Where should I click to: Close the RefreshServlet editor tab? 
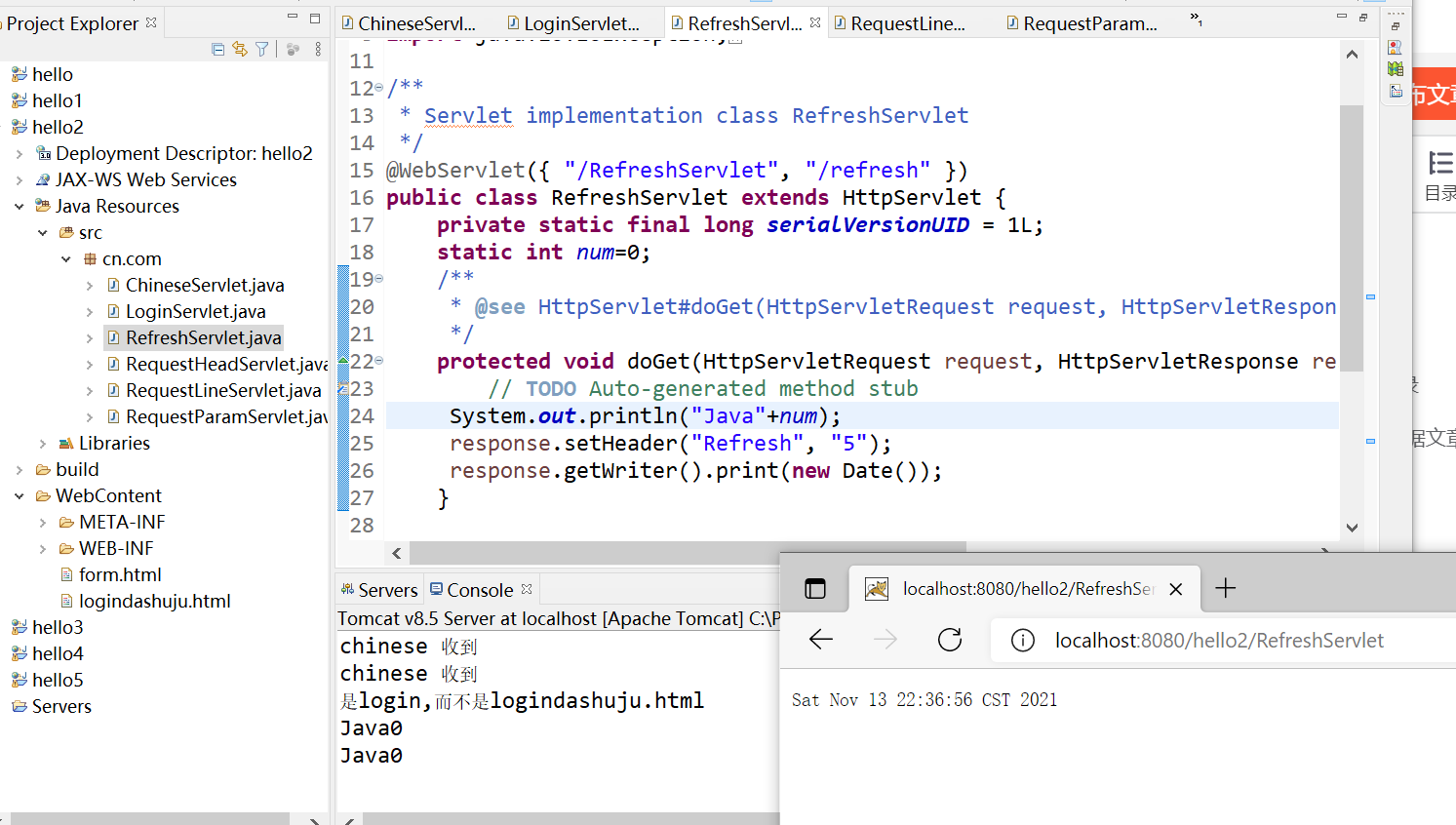(815, 22)
